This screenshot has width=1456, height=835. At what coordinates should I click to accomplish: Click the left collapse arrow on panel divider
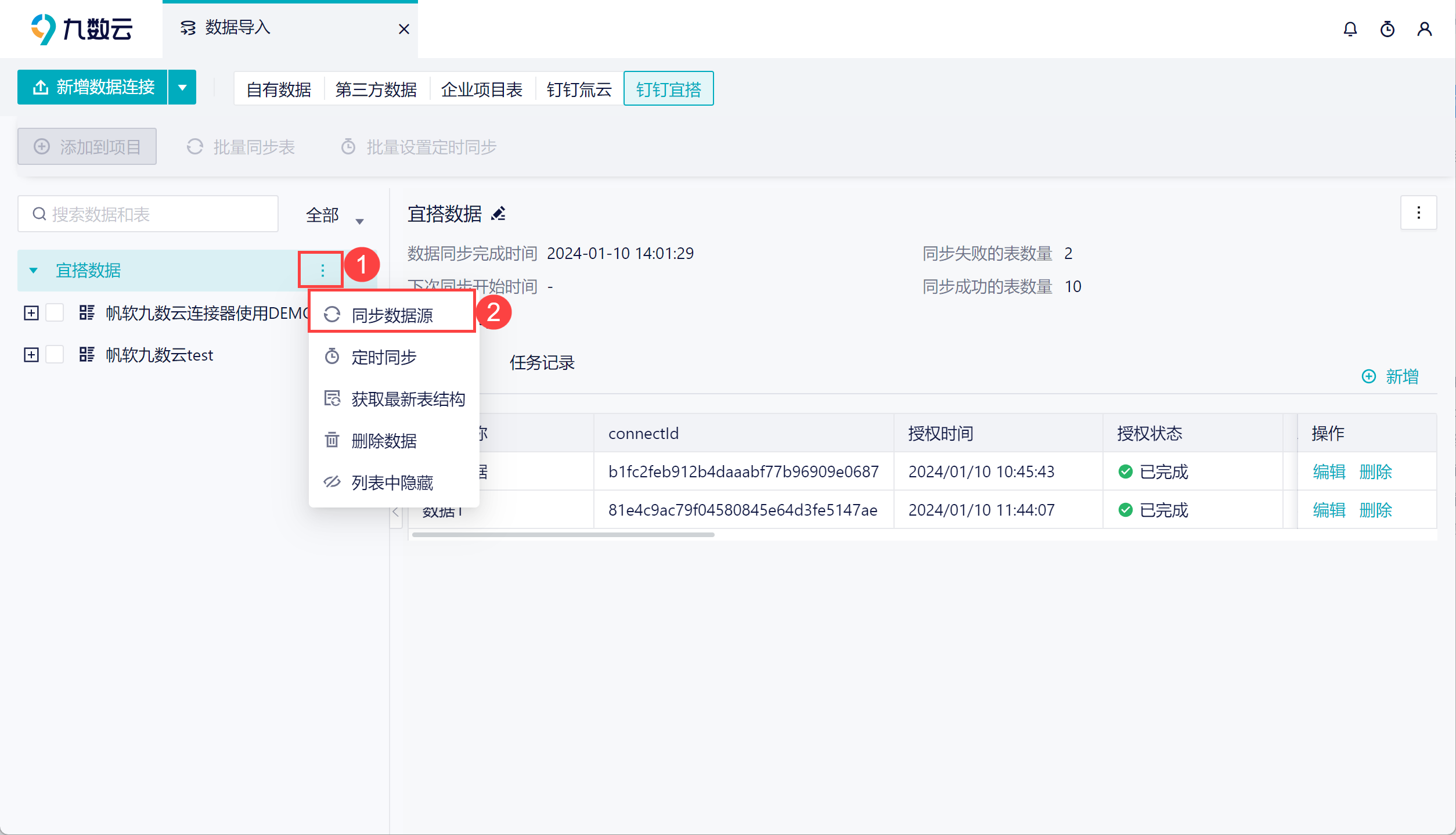click(396, 512)
